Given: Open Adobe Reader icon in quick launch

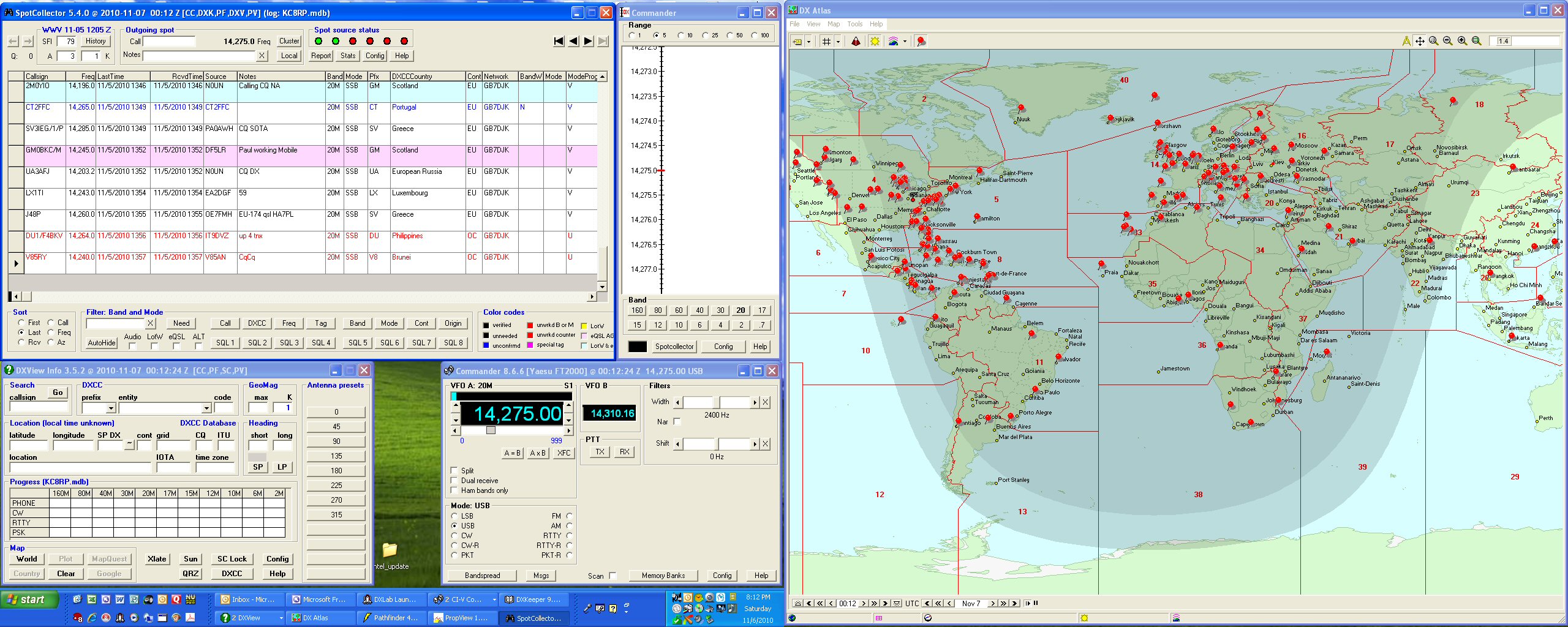Looking at the screenshot, I should (x=190, y=618).
